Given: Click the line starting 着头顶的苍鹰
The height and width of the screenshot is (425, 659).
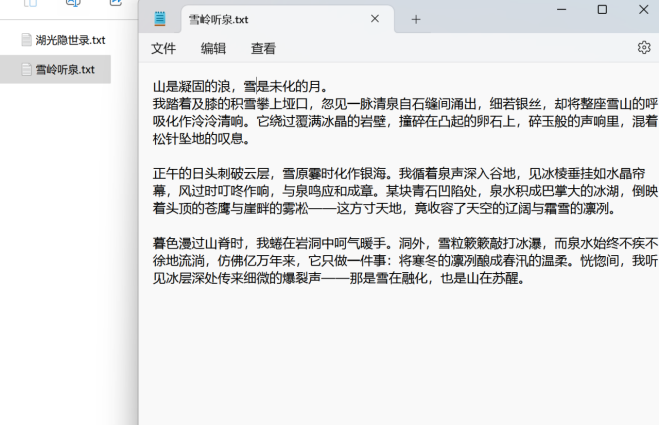Looking at the screenshot, I should (384, 208).
